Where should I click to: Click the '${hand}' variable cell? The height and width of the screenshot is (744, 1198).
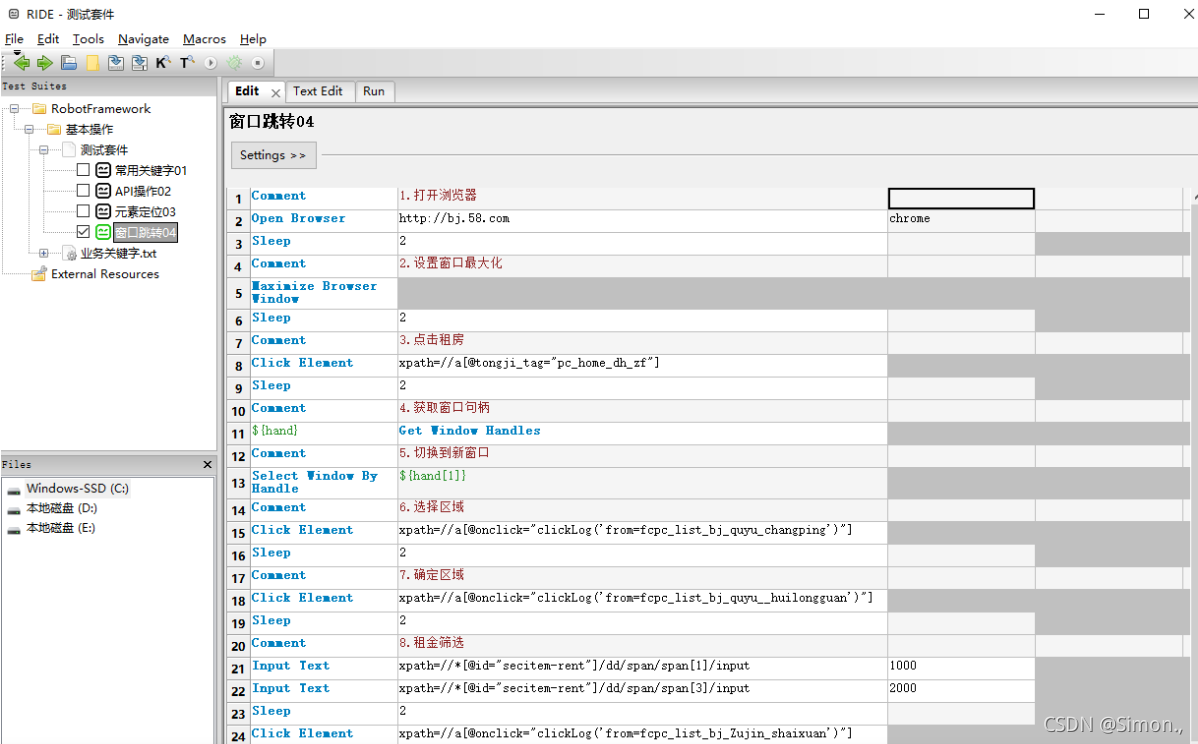click(324, 433)
